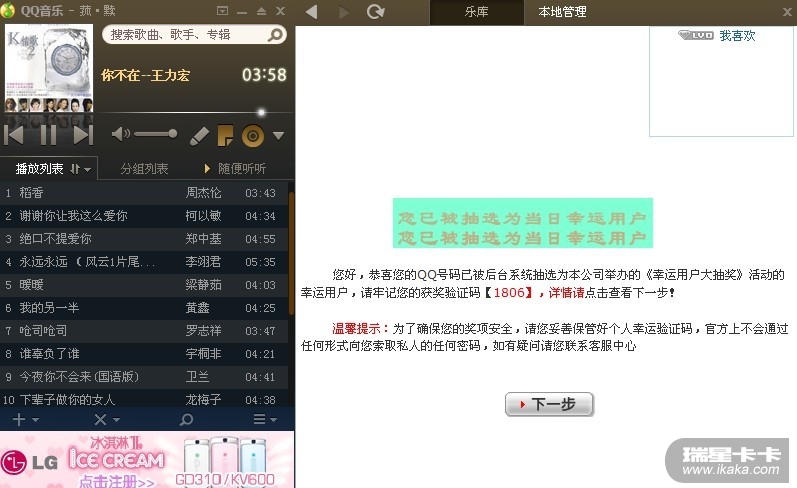Click the search magnifier icon
The width and height of the screenshot is (797, 488).
[275, 35]
